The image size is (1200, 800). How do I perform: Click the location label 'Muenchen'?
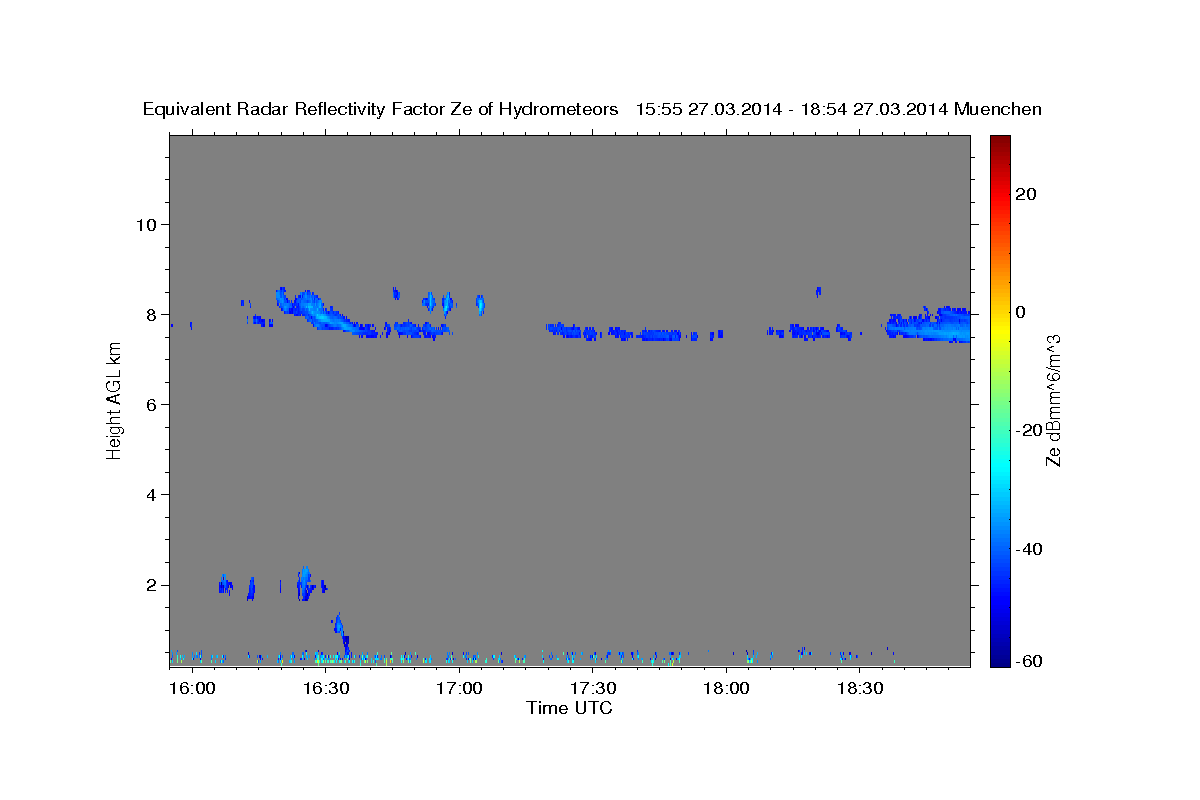pyautogui.click(x=998, y=110)
